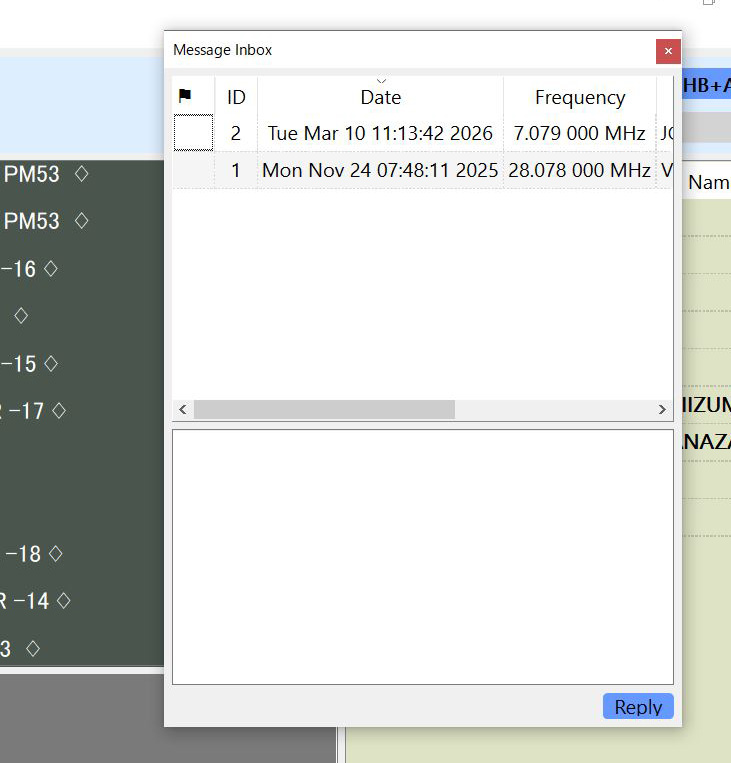
Task: Sort by the ID column header
Action: 236,97
